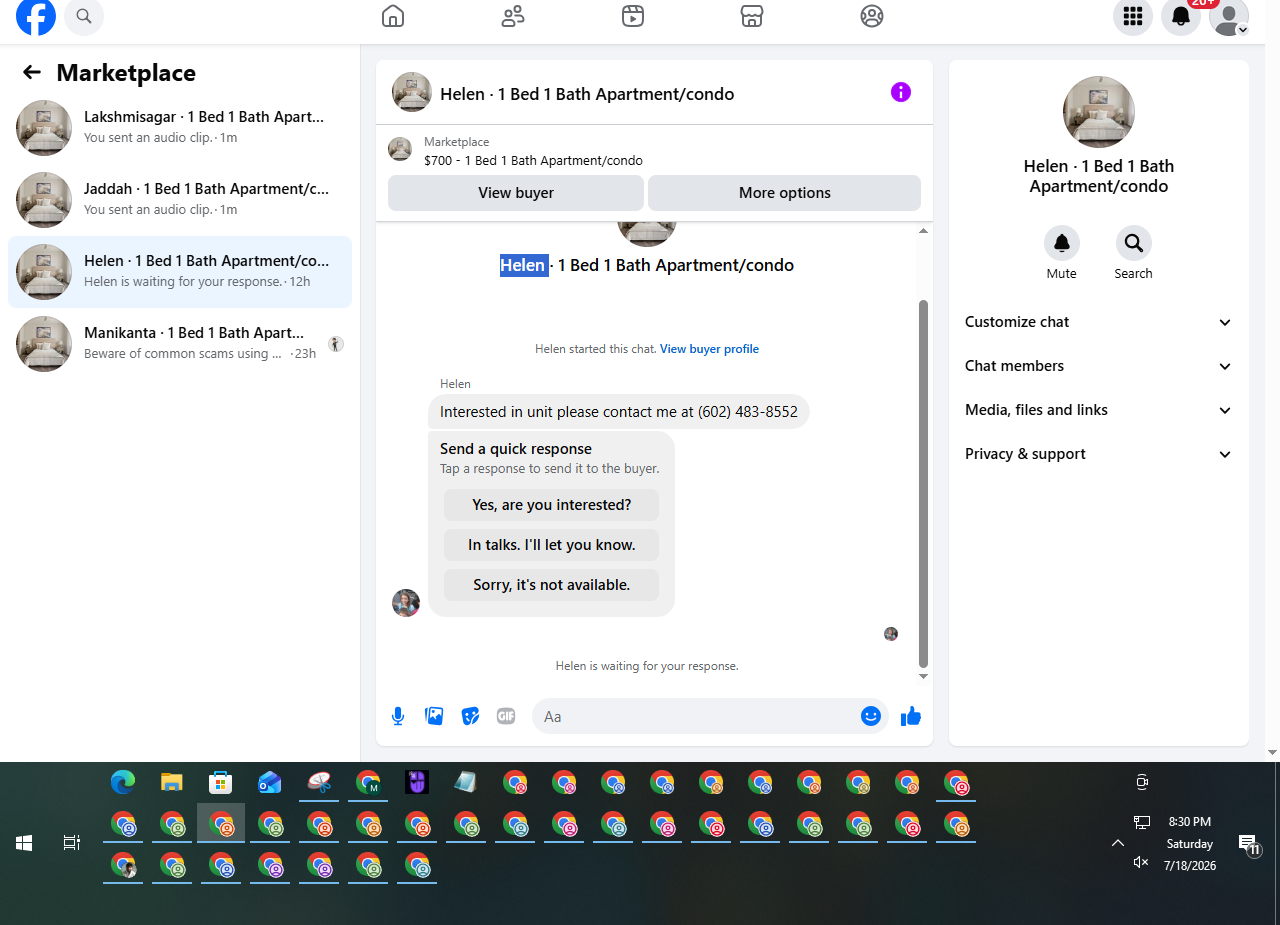This screenshot has width=1280, height=925.
Task: Open the Facebook menu grid icon
Action: click(x=1133, y=16)
